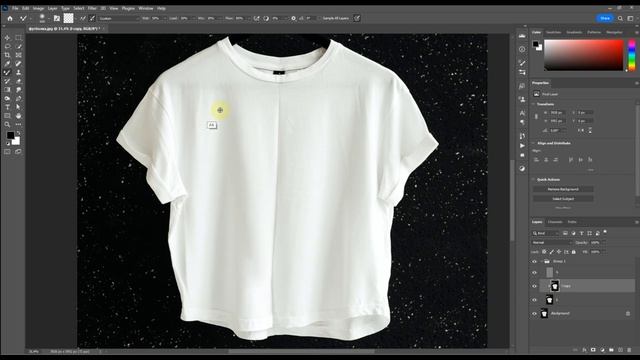Select the Rectangular Marquee tool
Screen dimensions: 640x360
tap(18, 38)
